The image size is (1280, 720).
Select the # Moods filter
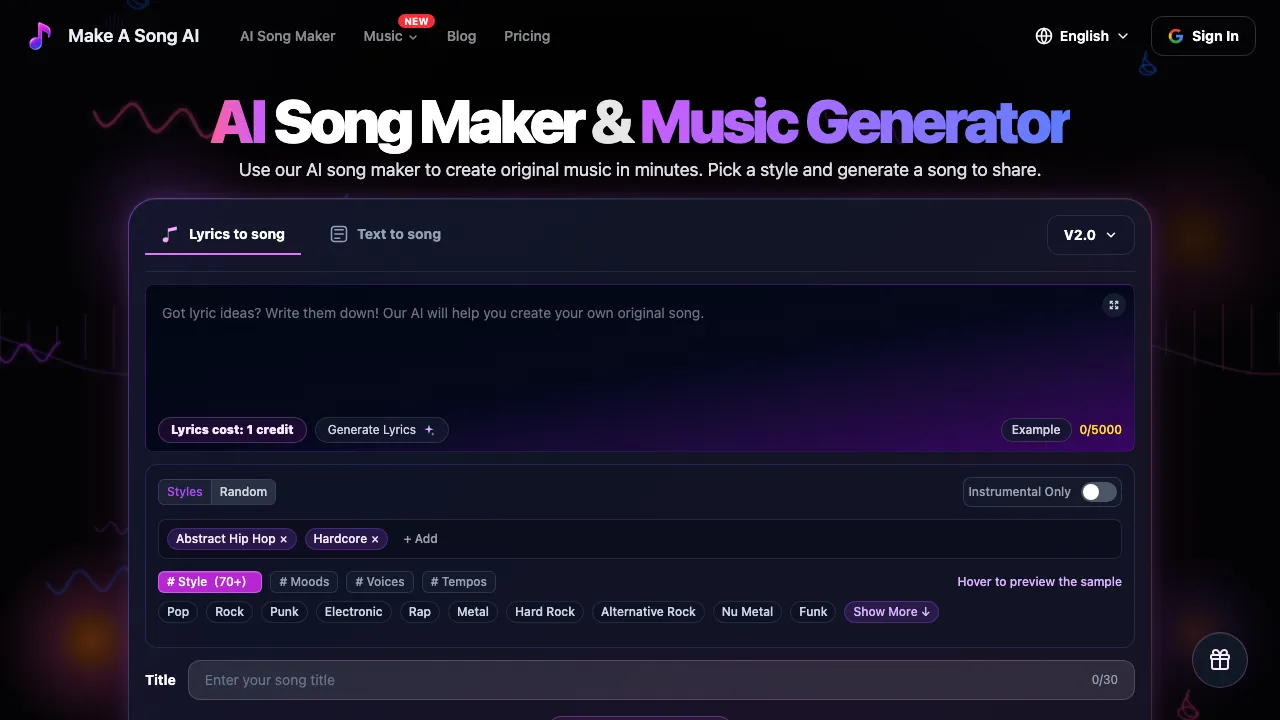(304, 582)
